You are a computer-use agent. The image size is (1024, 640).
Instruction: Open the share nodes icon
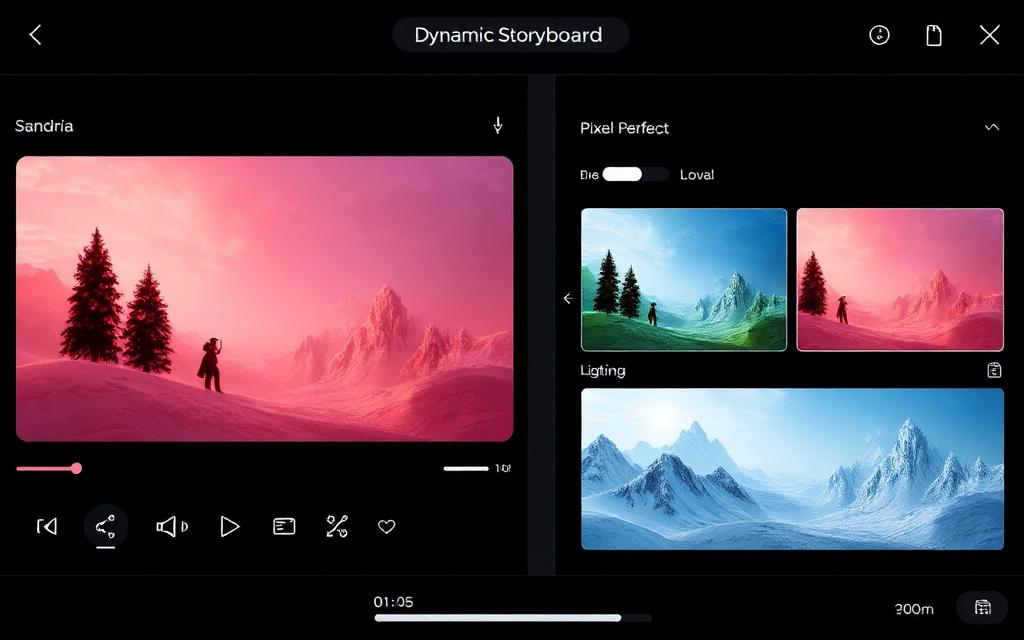coord(105,526)
